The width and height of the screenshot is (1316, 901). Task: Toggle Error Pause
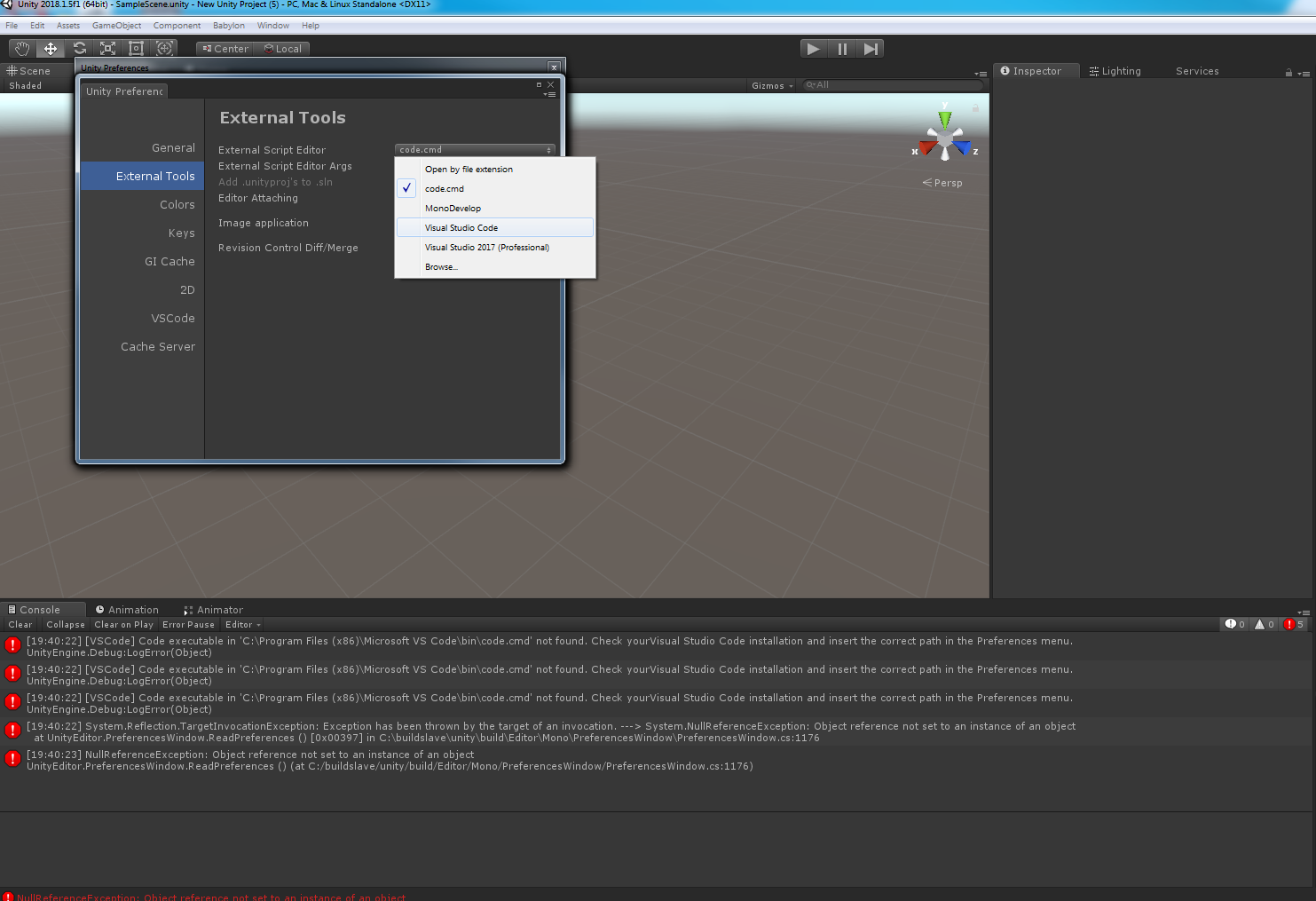188,625
